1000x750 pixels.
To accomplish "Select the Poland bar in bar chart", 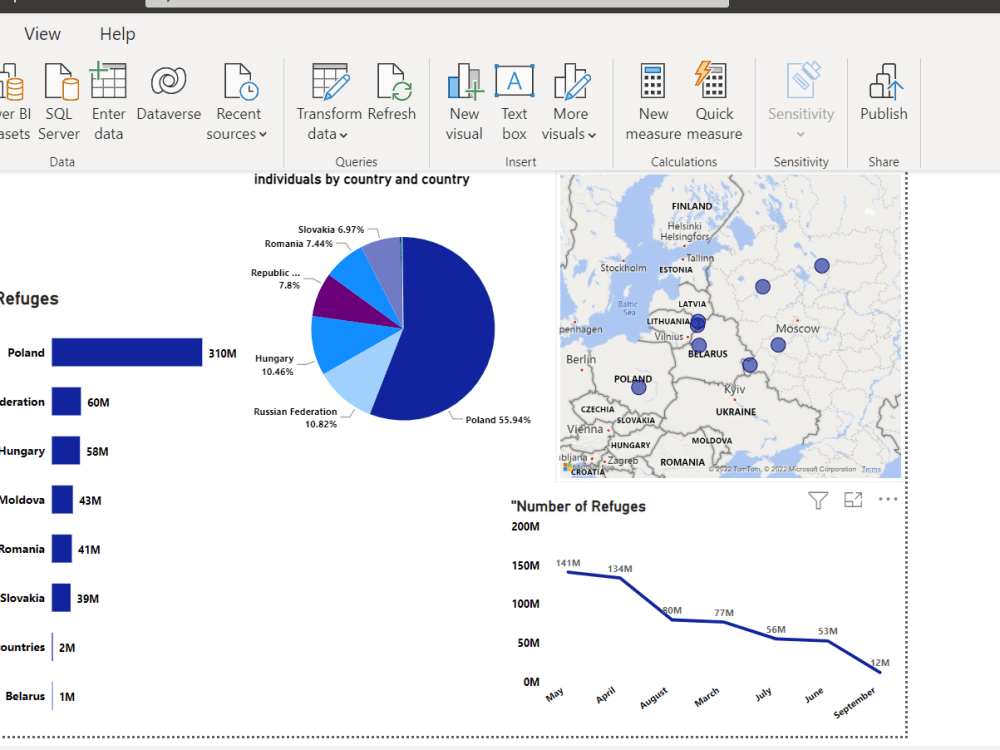I will (127, 353).
